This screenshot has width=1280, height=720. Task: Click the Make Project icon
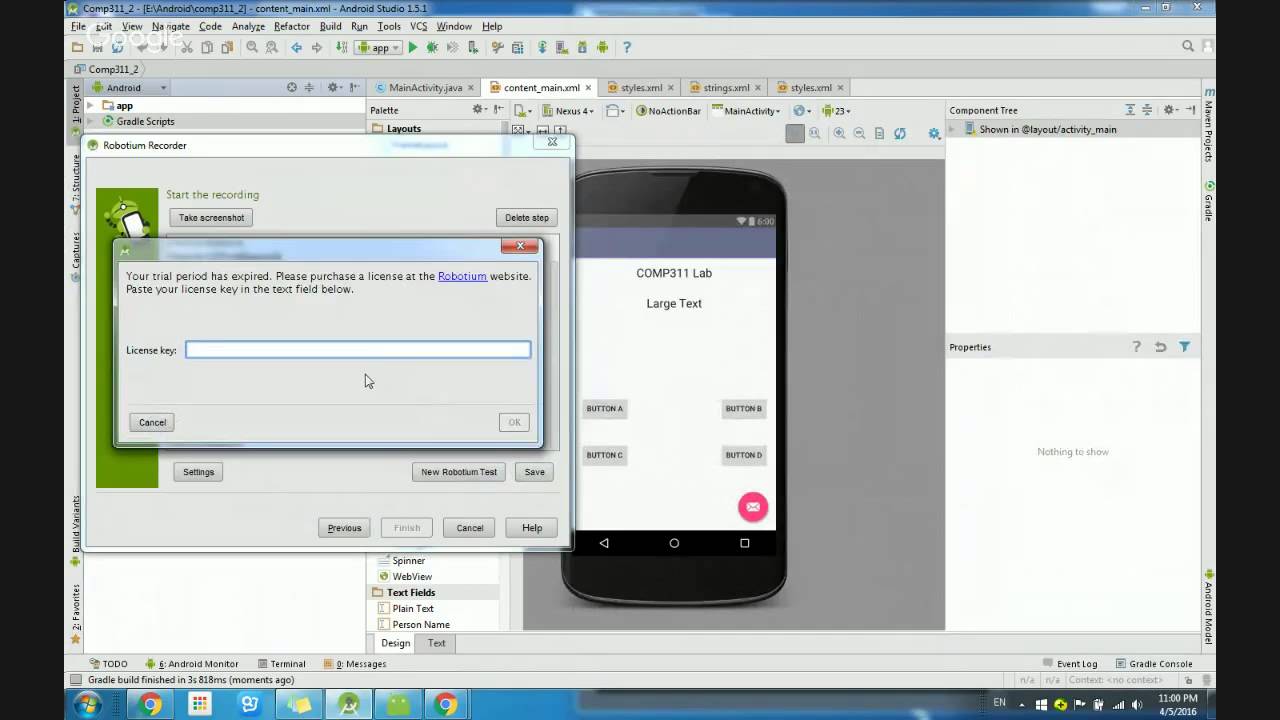[x=342, y=47]
